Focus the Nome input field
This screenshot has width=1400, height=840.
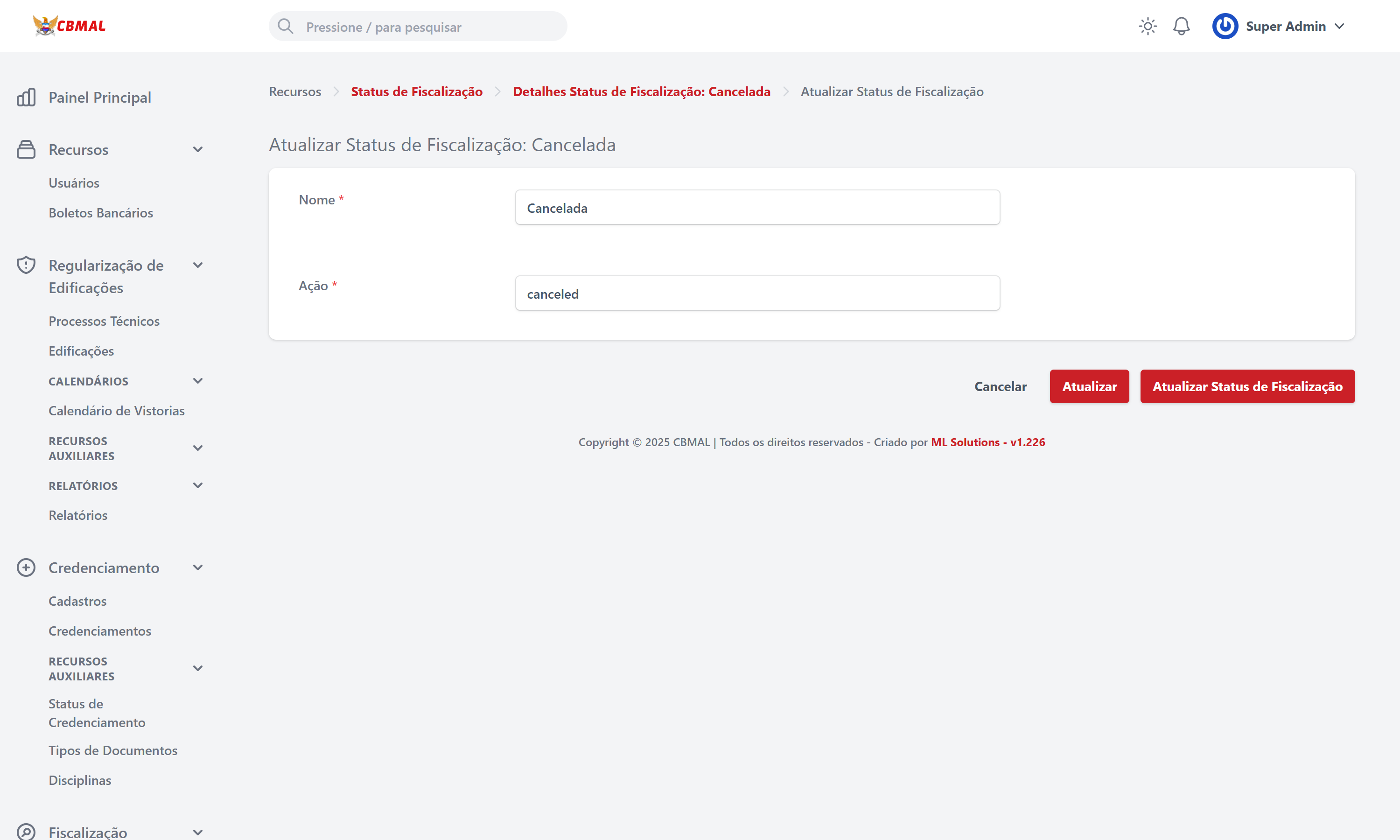(757, 207)
